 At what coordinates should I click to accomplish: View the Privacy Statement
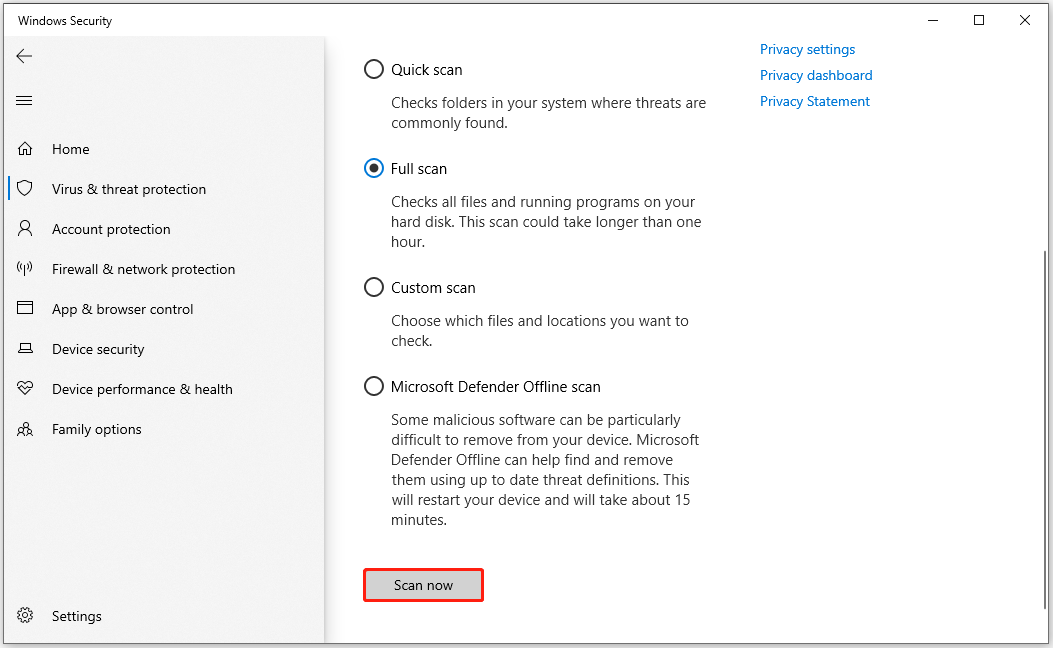[x=814, y=101]
